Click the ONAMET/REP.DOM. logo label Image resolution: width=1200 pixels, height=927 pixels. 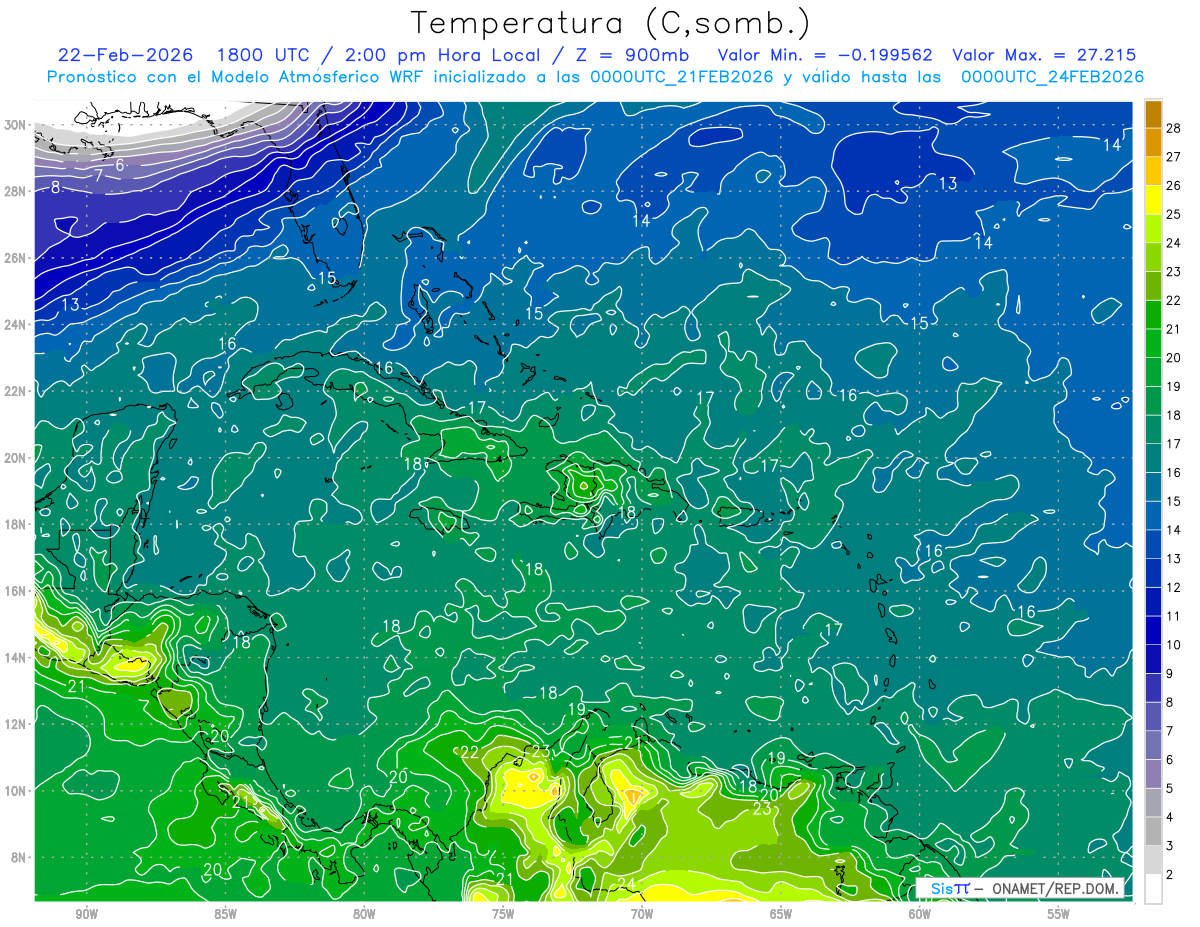[1020, 889]
